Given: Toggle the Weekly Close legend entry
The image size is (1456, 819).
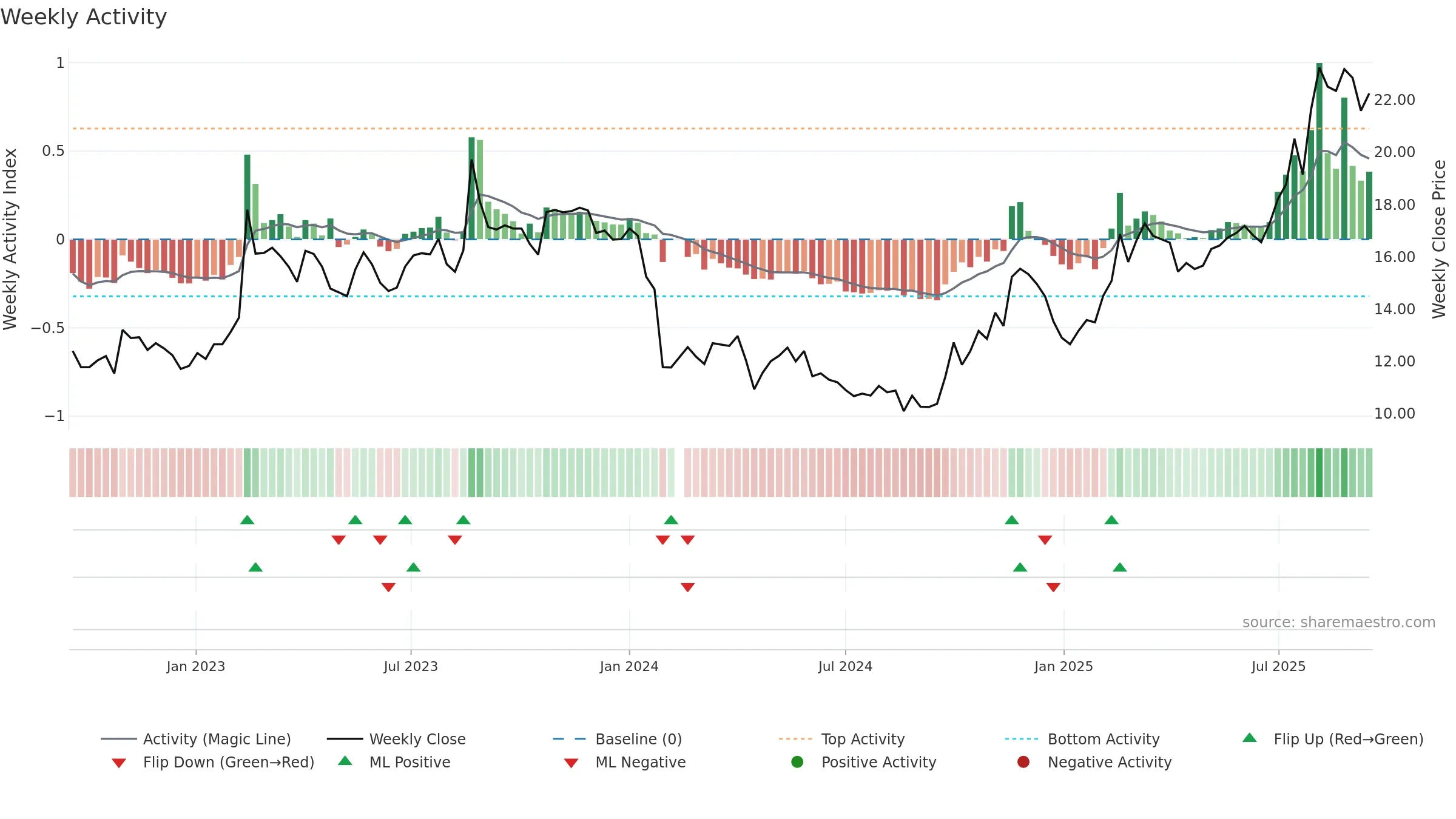Looking at the screenshot, I should [x=396, y=739].
